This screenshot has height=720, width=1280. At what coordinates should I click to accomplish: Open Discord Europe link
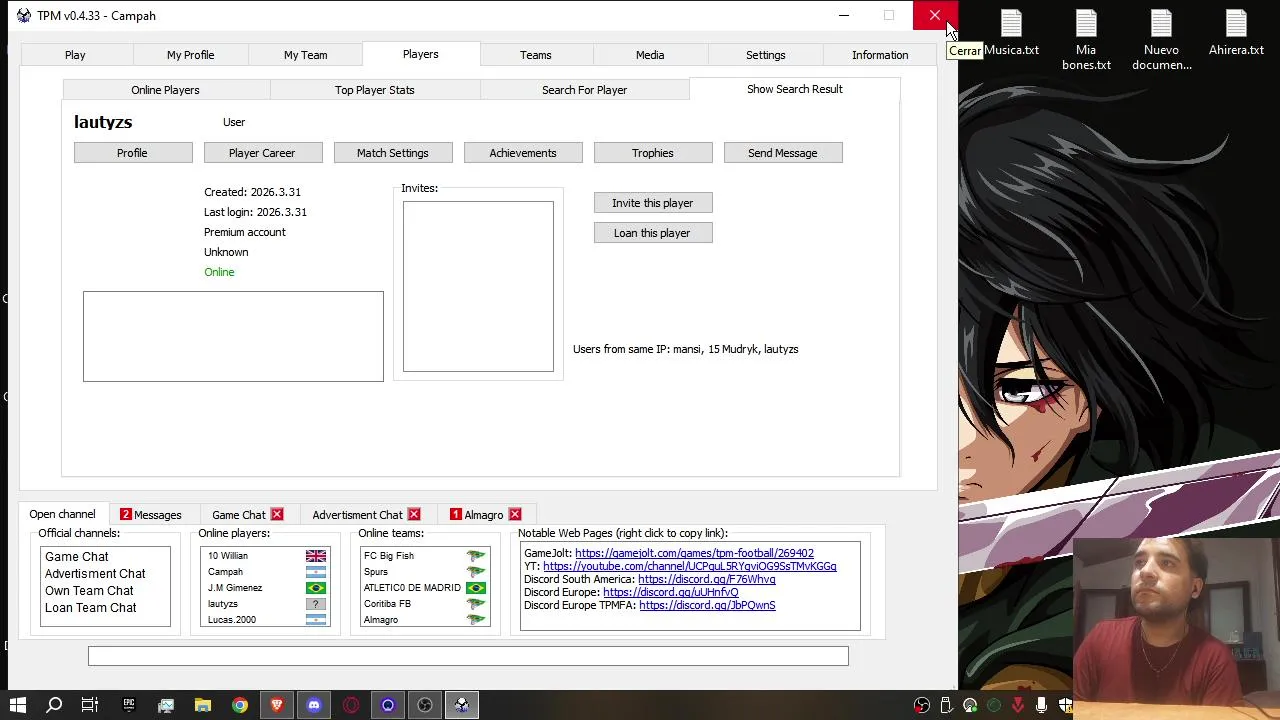[671, 592]
